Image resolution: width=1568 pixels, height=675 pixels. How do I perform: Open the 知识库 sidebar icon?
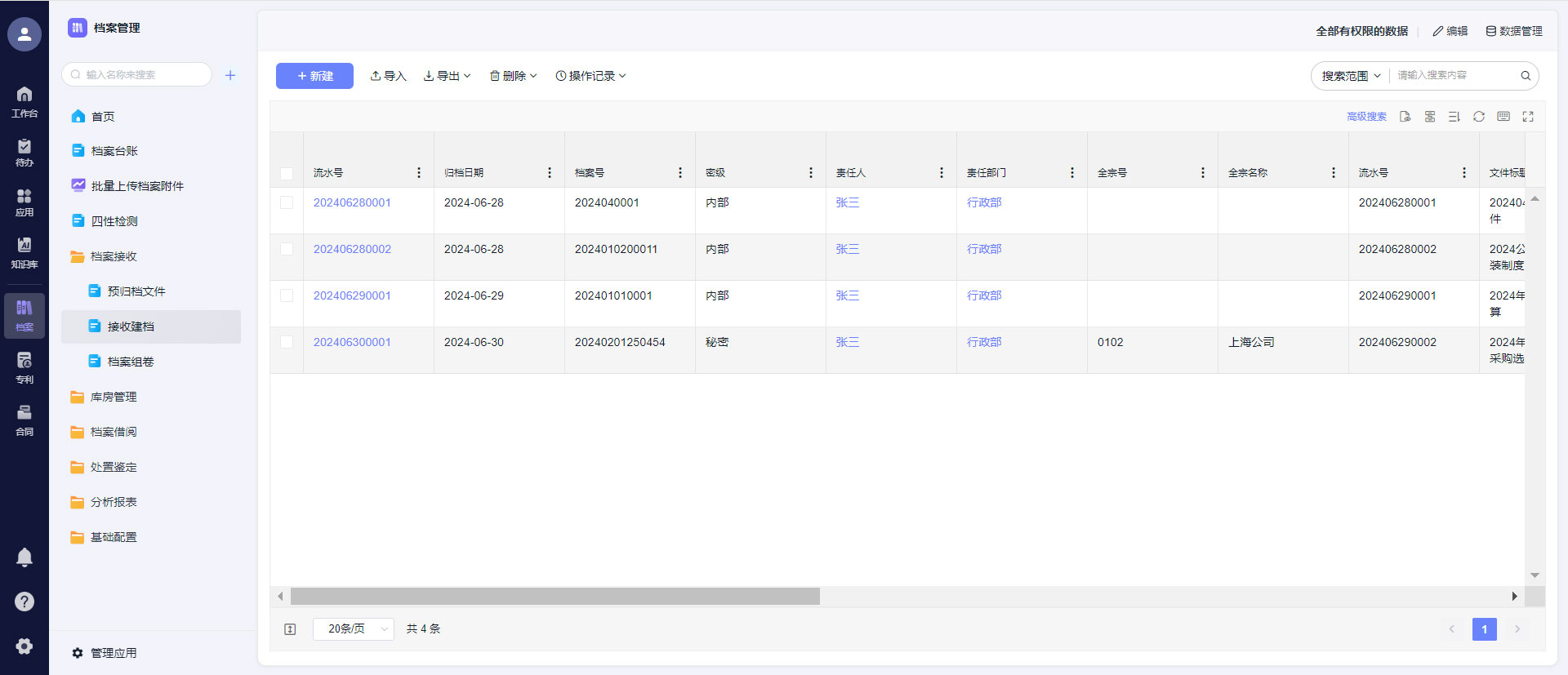(24, 252)
